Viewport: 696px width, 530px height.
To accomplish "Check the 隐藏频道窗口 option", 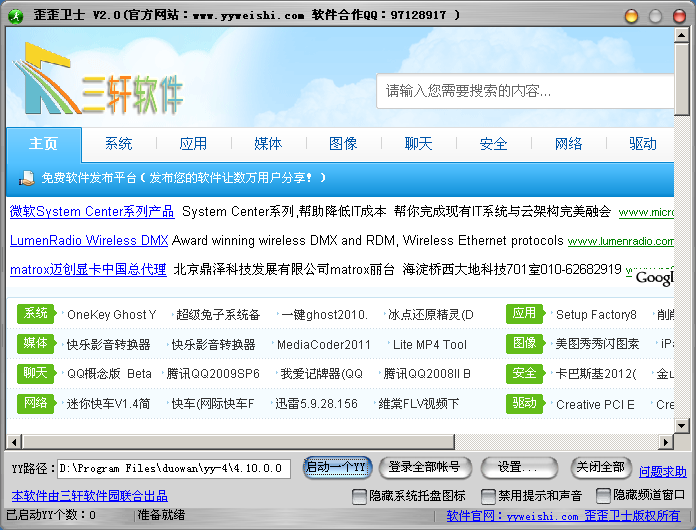I will pos(603,495).
